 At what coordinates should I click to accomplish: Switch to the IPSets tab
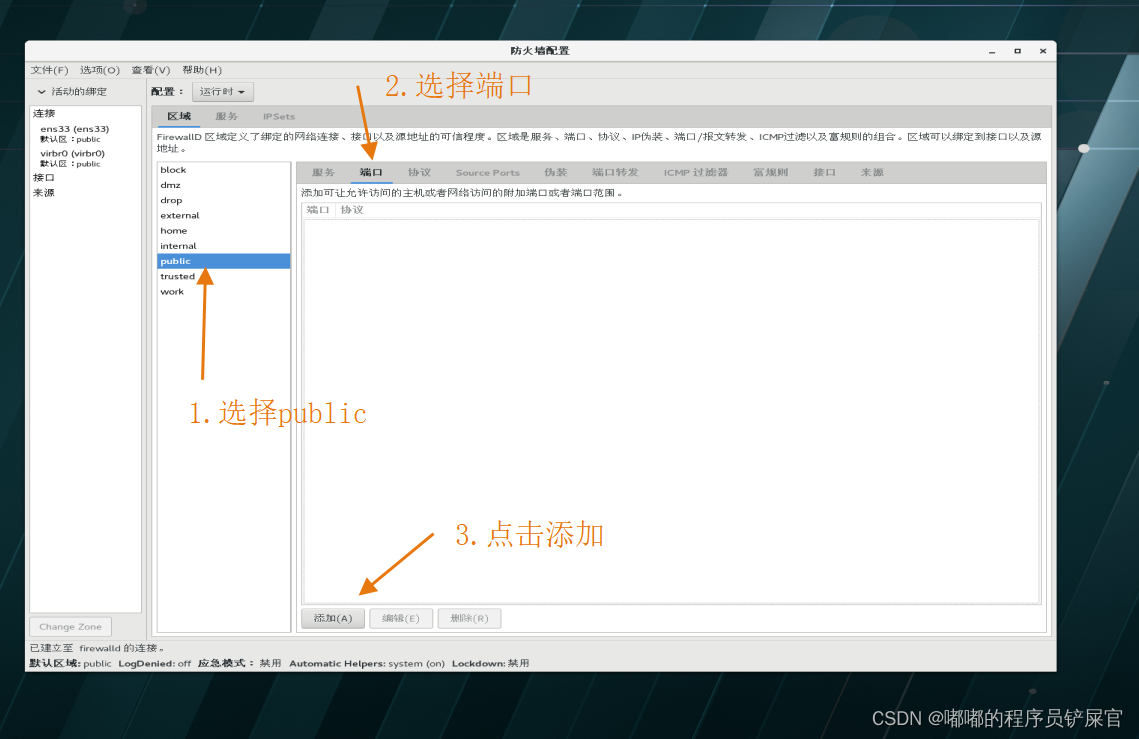click(x=279, y=116)
